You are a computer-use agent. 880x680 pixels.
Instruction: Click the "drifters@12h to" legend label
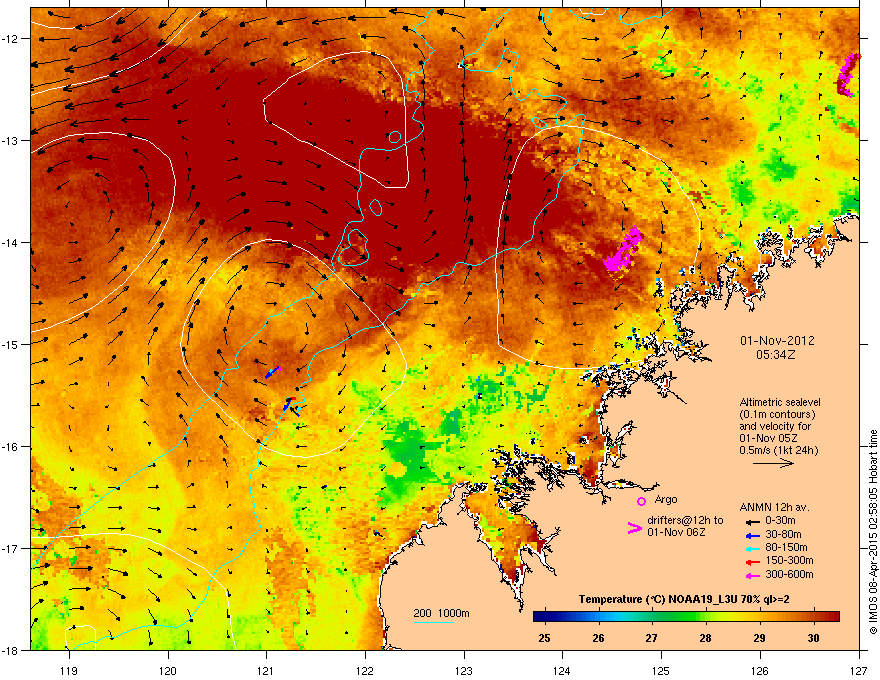[x=685, y=521]
